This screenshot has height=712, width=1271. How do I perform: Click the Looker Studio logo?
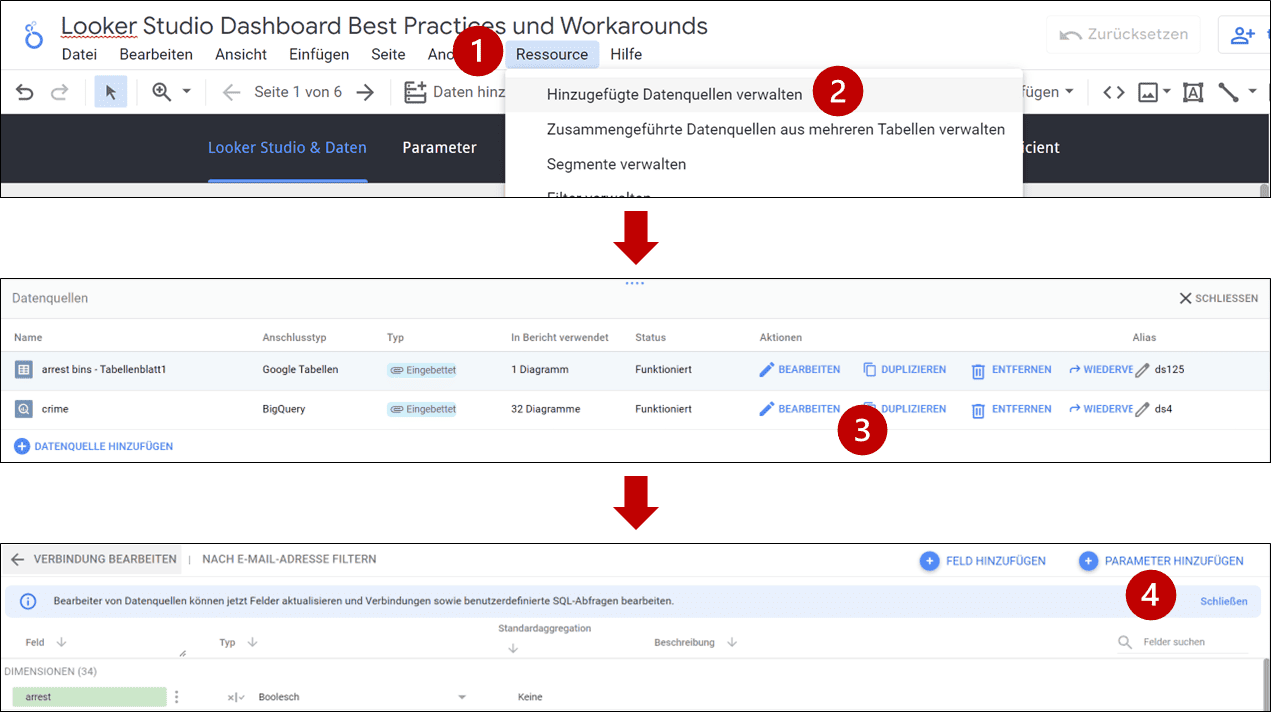(34, 35)
